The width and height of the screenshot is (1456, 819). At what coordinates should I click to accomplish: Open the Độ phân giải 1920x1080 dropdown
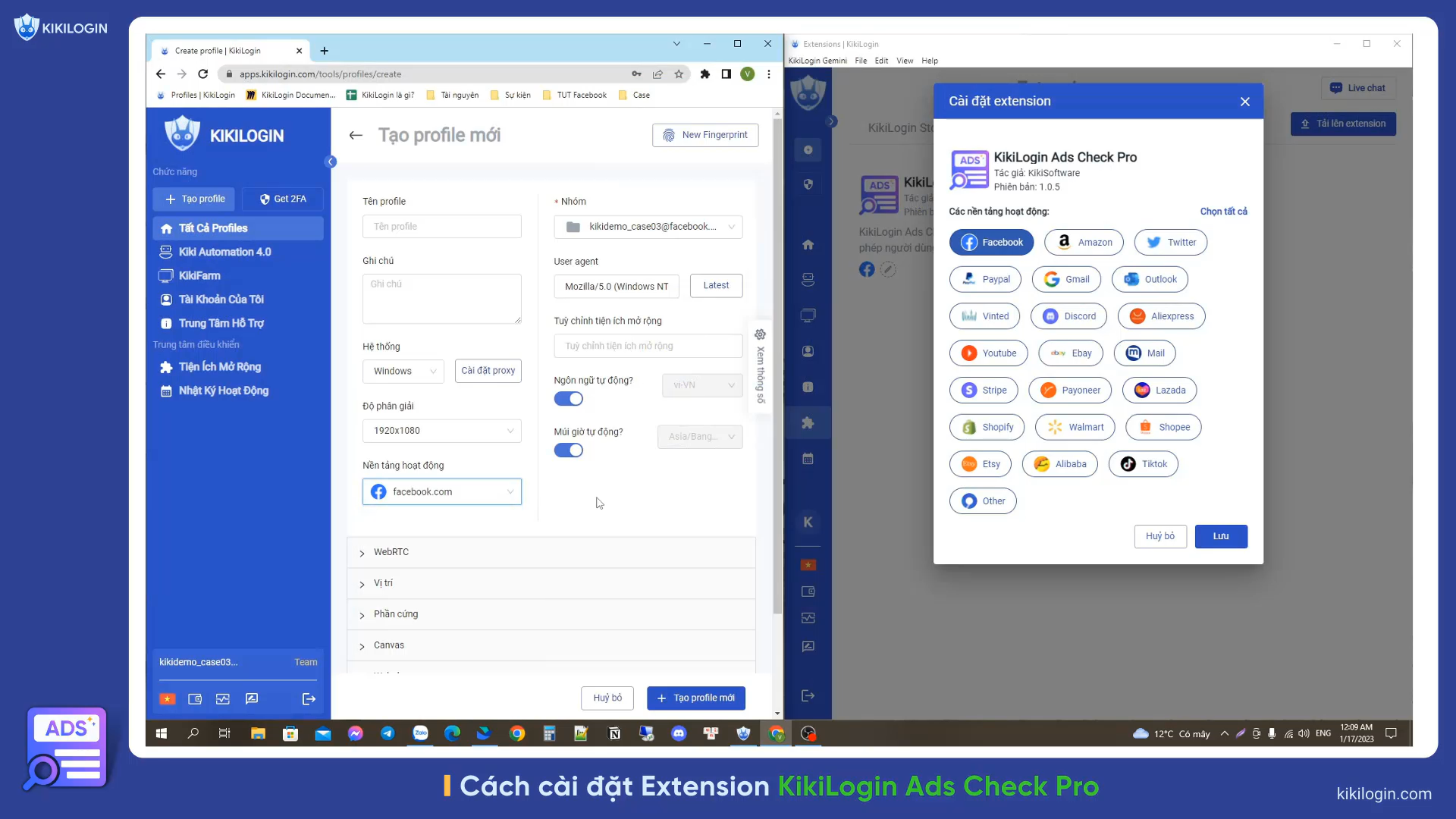(441, 431)
